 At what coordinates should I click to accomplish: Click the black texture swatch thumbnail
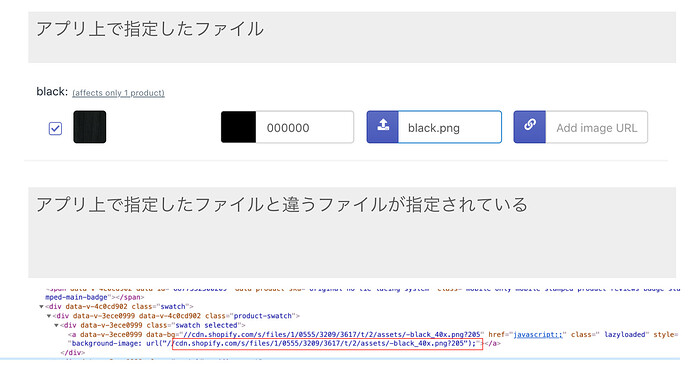[x=90, y=127]
